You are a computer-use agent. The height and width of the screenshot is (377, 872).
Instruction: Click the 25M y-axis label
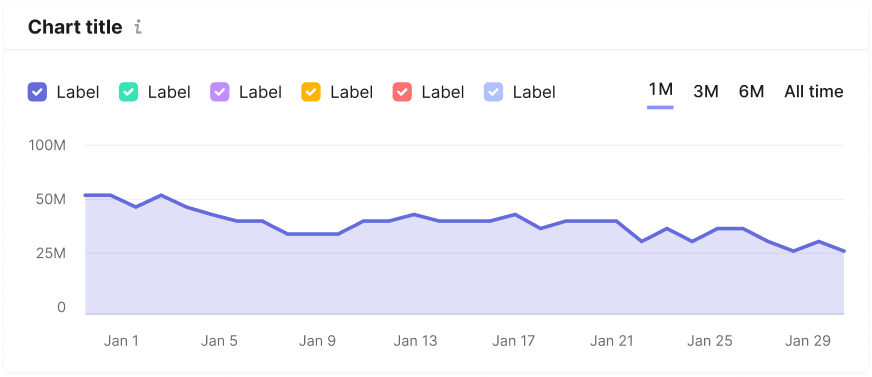pyautogui.click(x=51, y=254)
